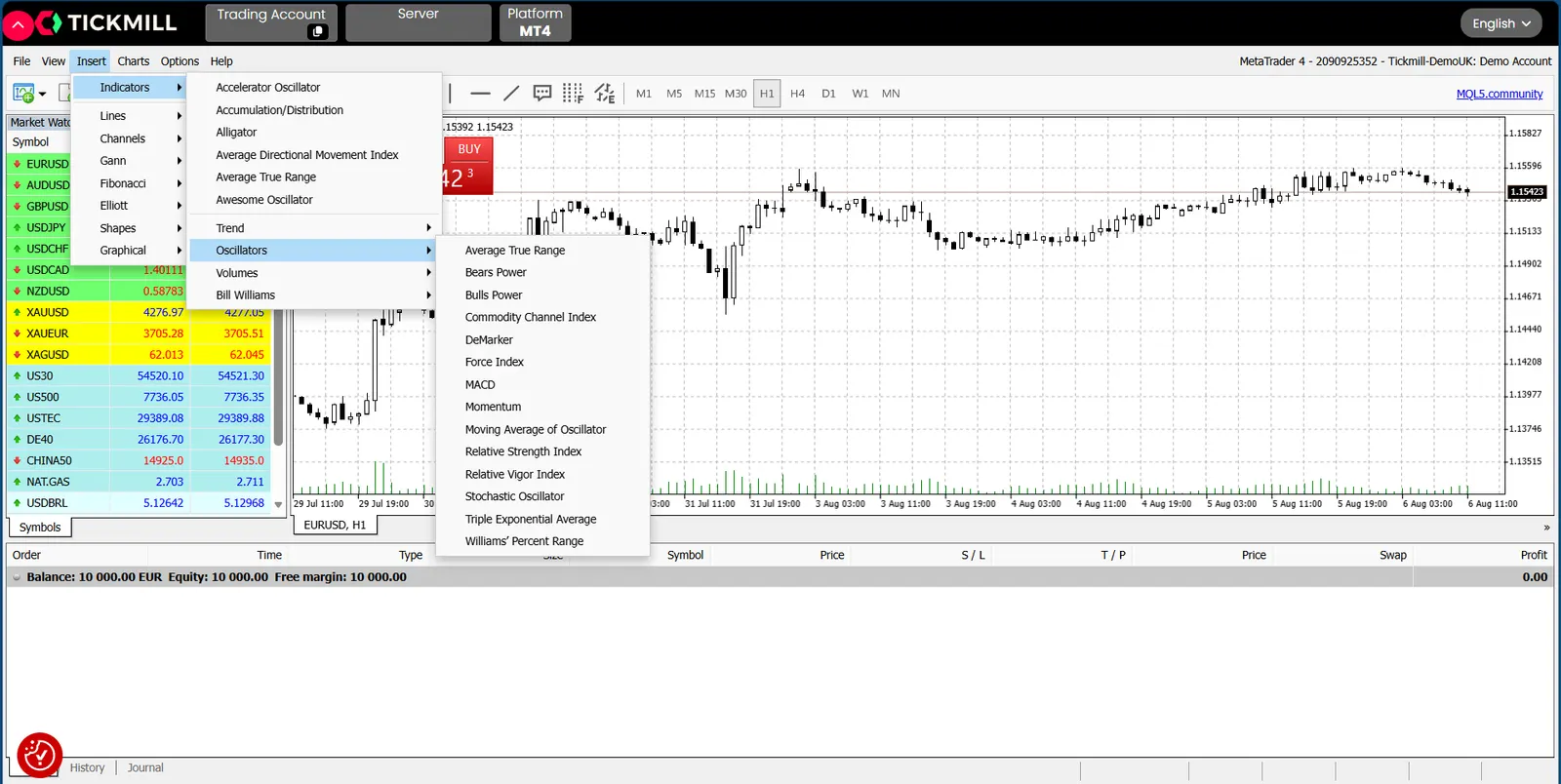Image resolution: width=1561 pixels, height=784 pixels.
Task: Open the Help menu
Action: point(221,61)
